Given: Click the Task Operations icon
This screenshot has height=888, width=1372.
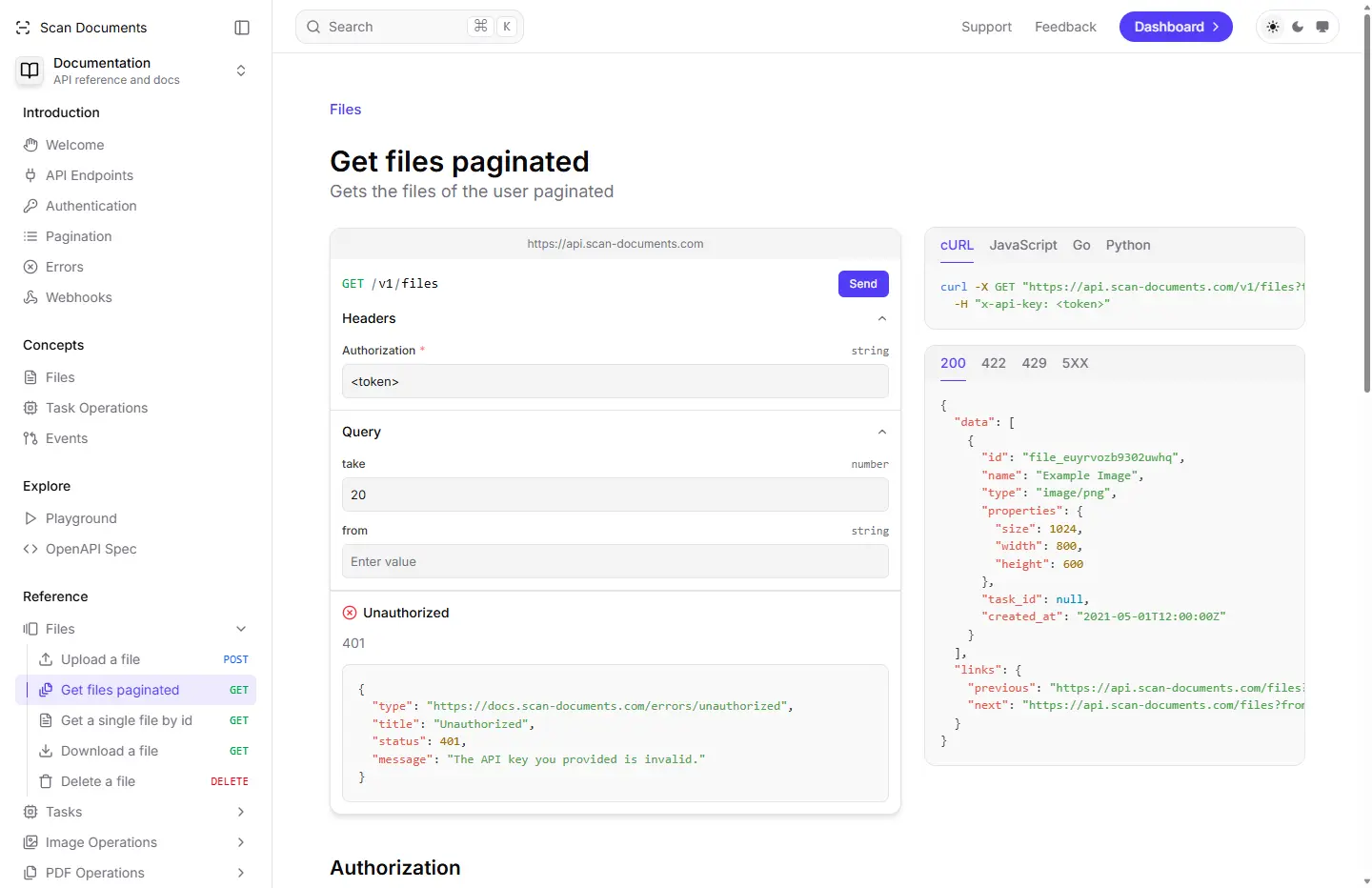Looking at the screenshot, I should 30,408.
